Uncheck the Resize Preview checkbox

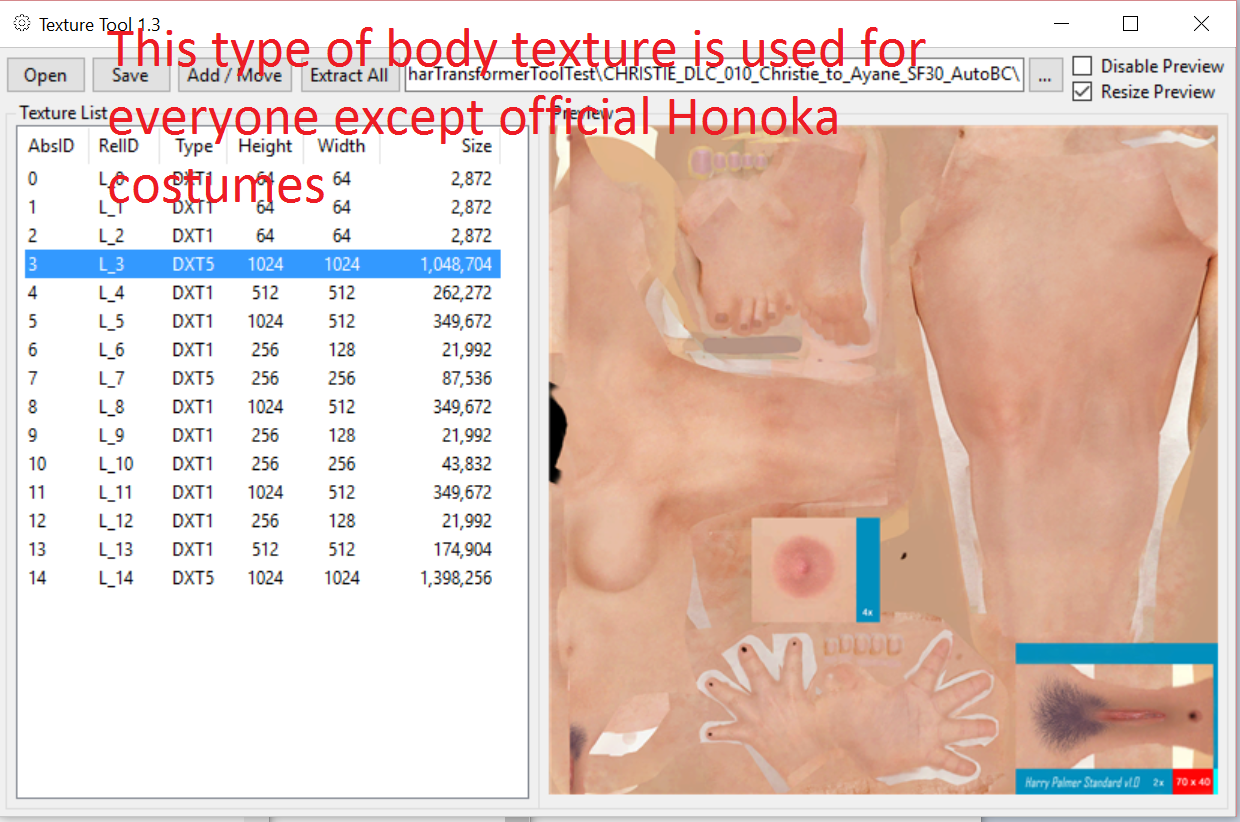(x=1082, y=92)
